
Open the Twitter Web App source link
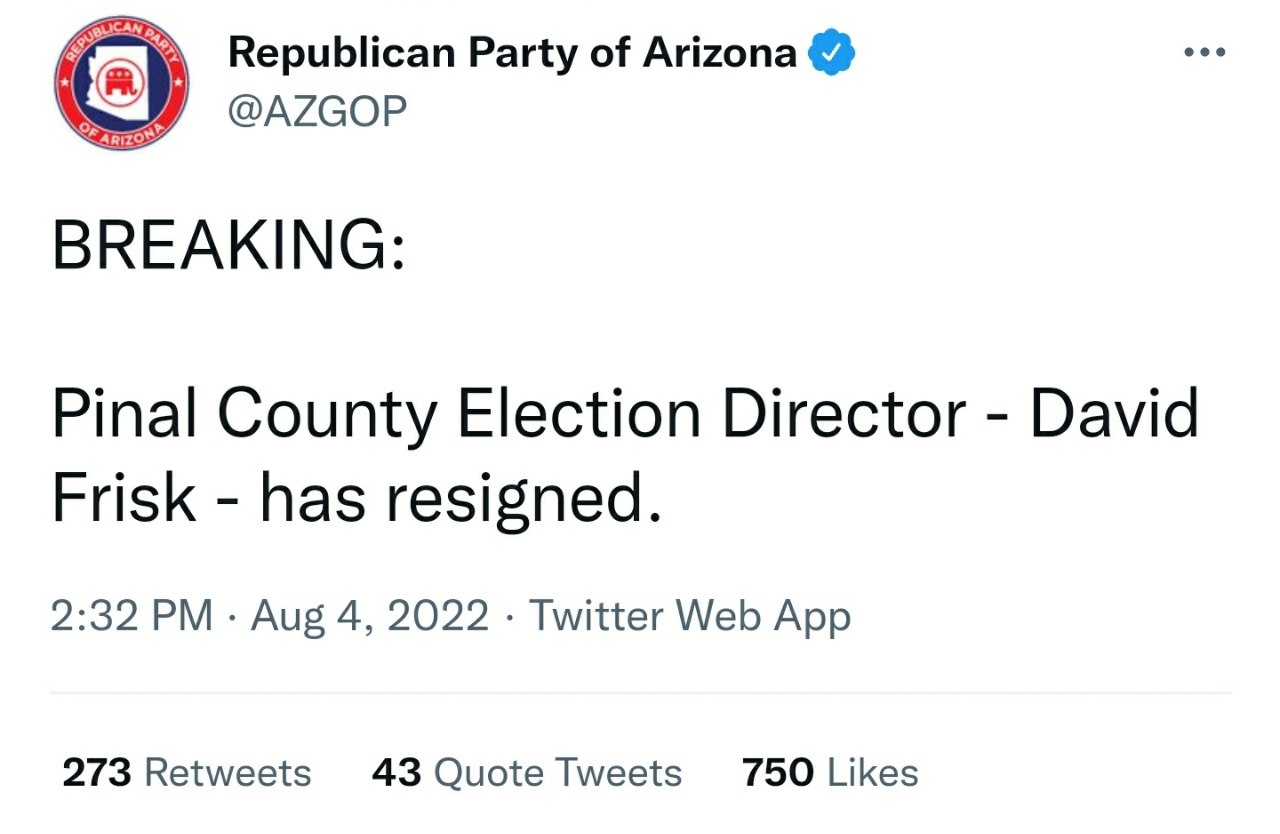tap(689, 617)
